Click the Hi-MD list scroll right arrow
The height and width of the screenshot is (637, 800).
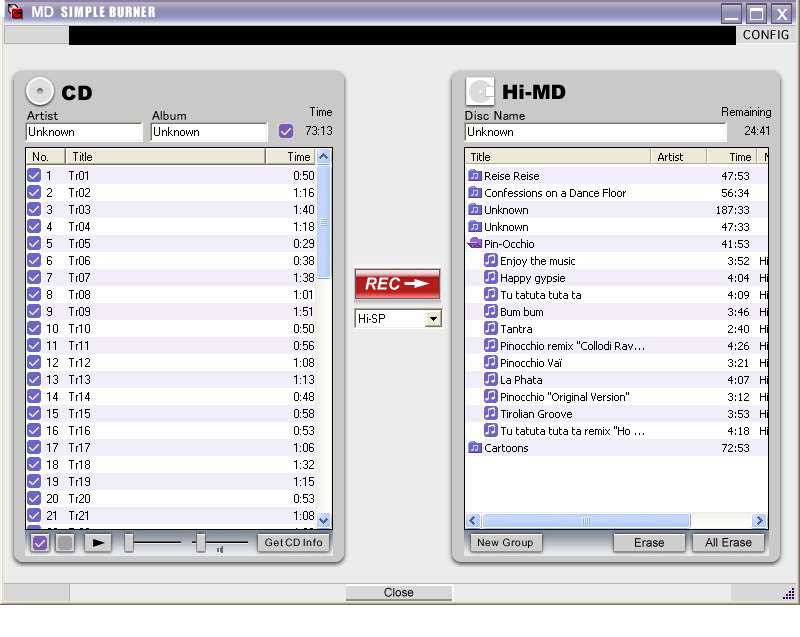tap(759, 520)
